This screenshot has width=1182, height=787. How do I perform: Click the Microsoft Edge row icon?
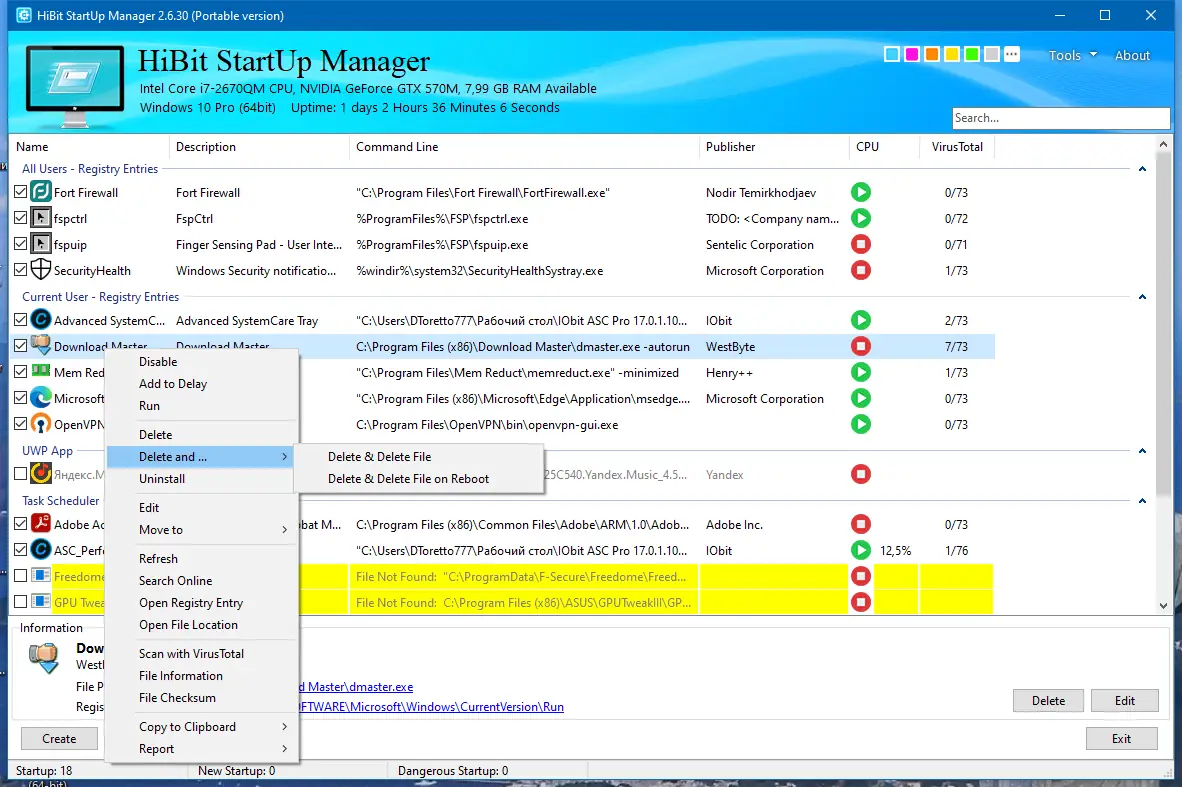(x=41, y=398)
